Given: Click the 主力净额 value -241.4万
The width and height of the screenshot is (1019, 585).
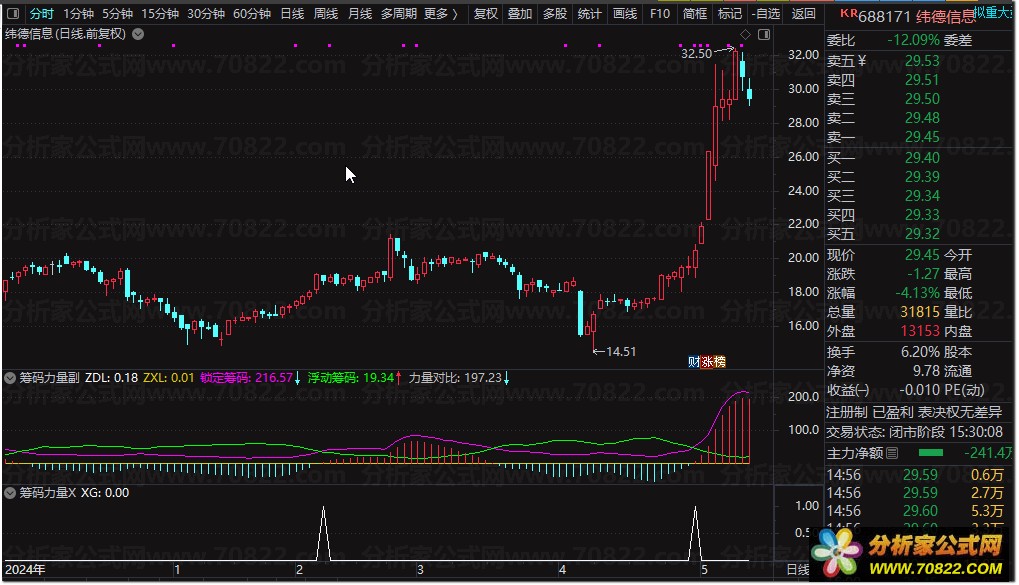Looking at the screenshot, I should pos(988,453).
